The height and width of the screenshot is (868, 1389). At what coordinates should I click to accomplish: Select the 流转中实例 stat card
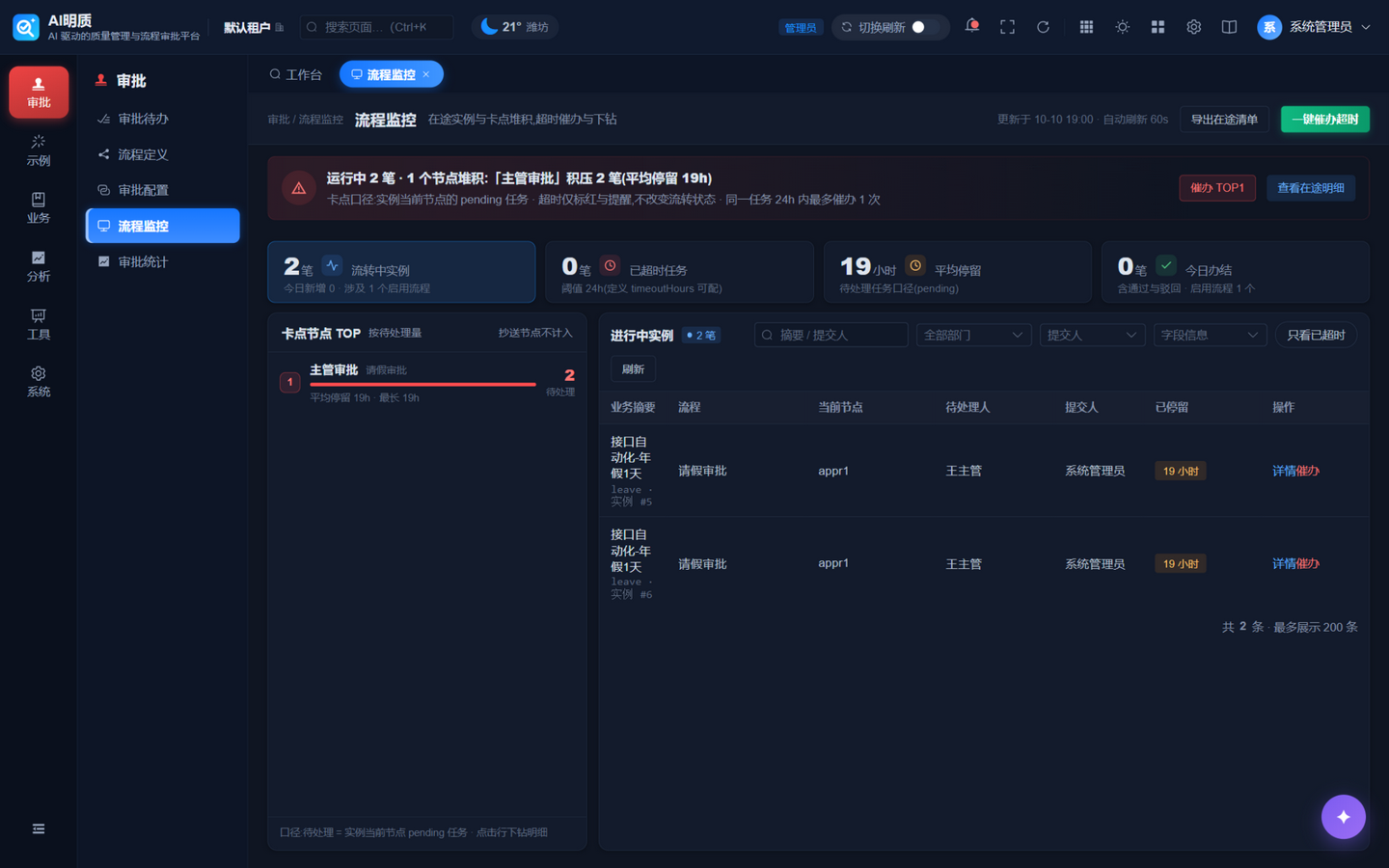tap(401, 272)
